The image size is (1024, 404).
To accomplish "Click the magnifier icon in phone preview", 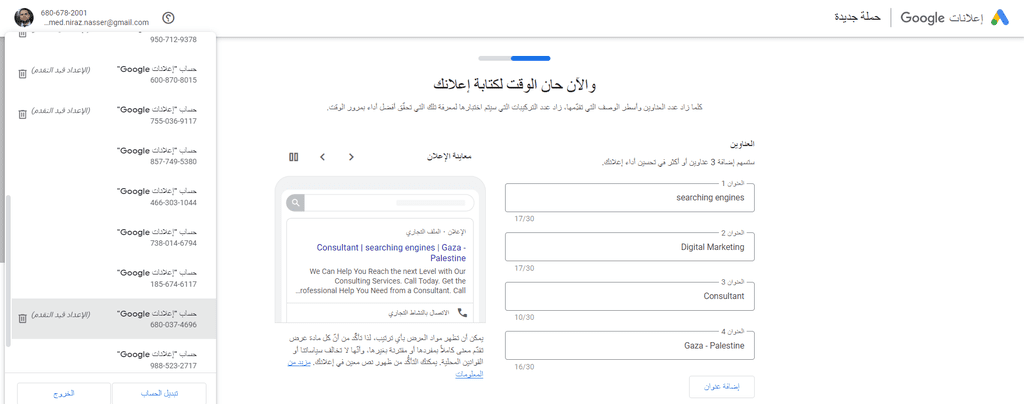I will (x=296, y=202).
